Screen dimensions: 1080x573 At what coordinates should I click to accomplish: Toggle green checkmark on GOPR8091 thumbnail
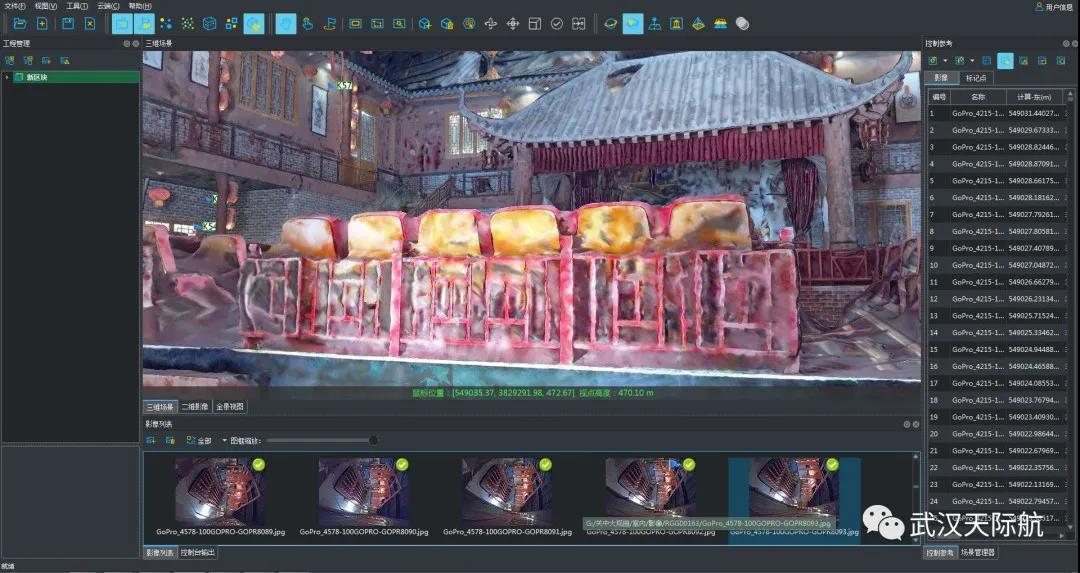coord(545,464)
